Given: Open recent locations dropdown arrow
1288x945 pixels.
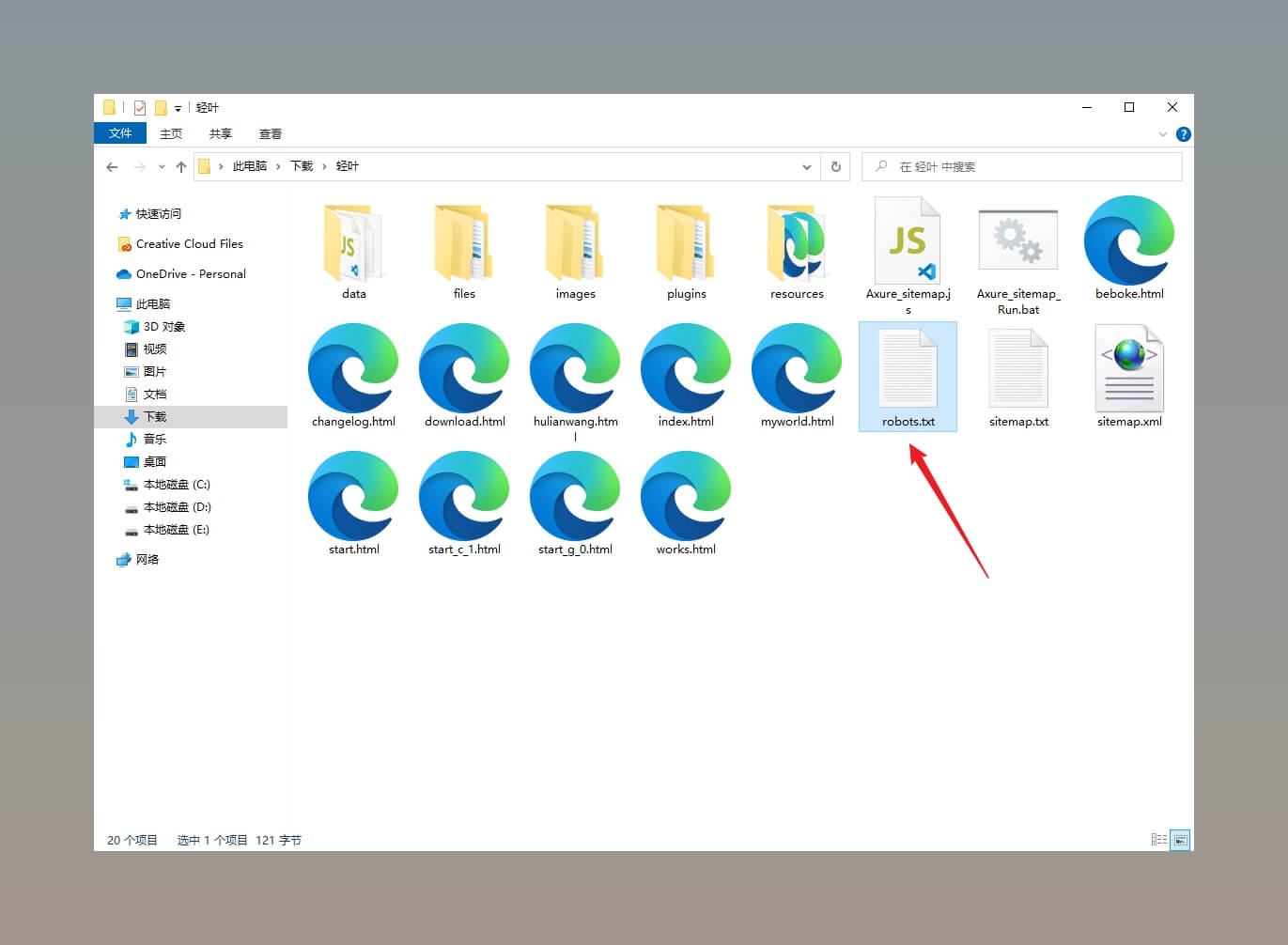Looking at the screenshot, I should click(162, 166).
